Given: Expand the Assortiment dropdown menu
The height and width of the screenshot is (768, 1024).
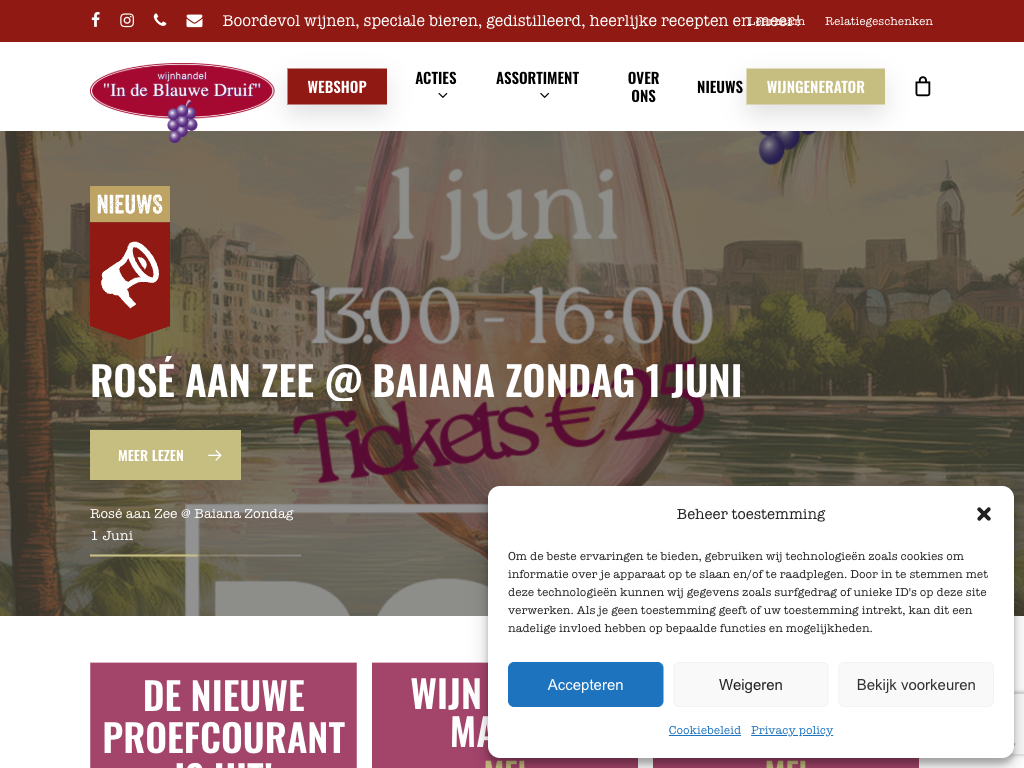Looking at the screenshot, I should 537,86.
